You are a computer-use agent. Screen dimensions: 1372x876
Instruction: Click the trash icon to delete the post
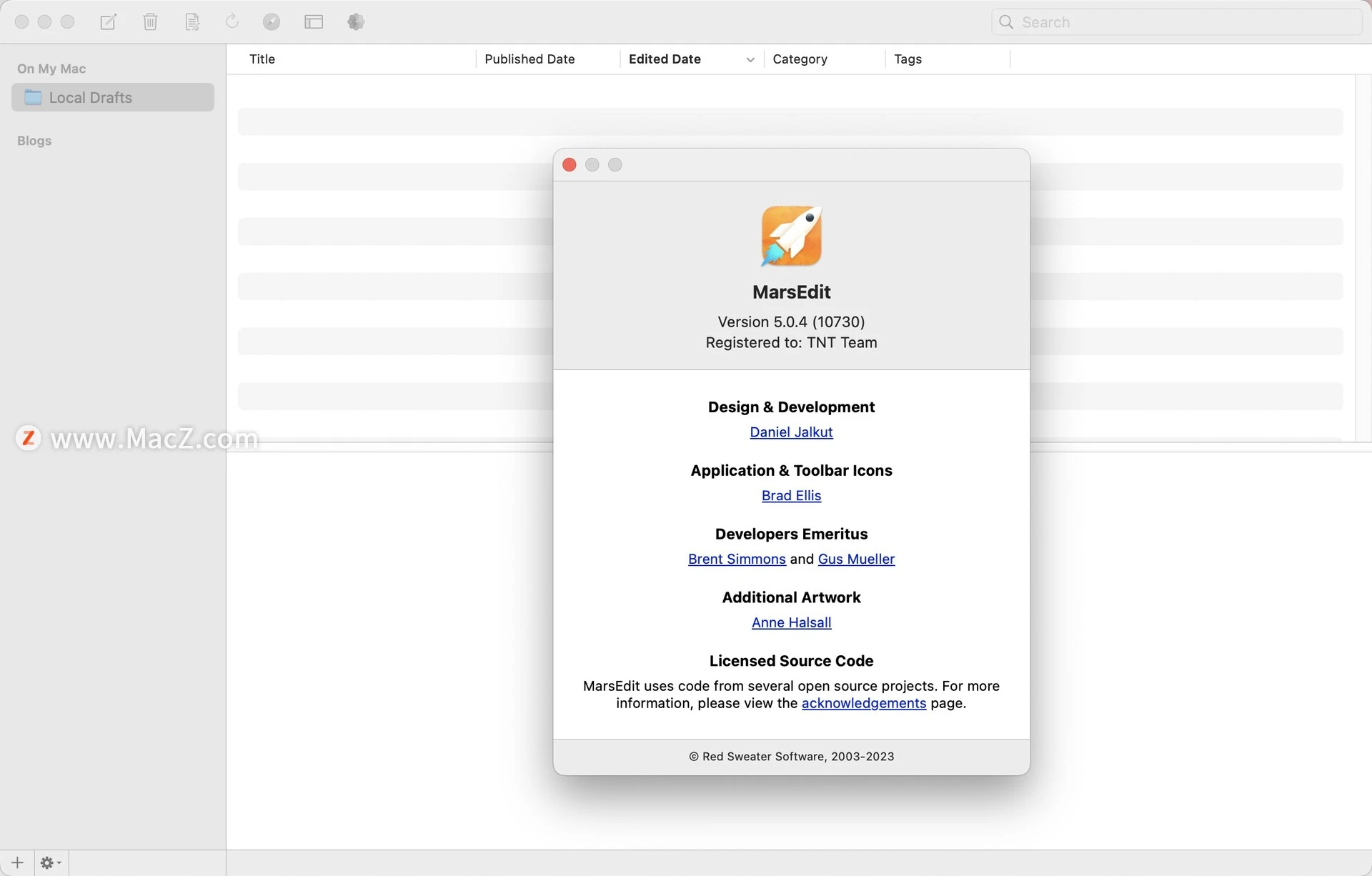[150, 22]
